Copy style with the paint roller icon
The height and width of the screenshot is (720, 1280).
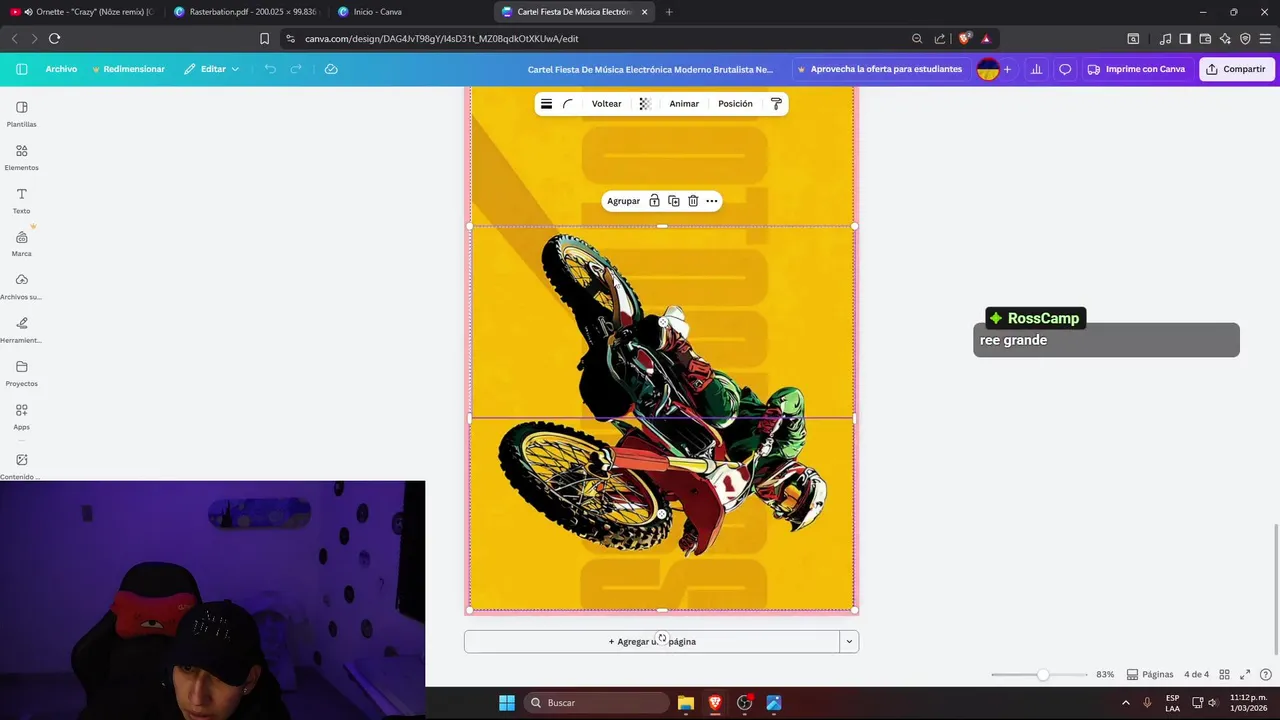[776, 104]
